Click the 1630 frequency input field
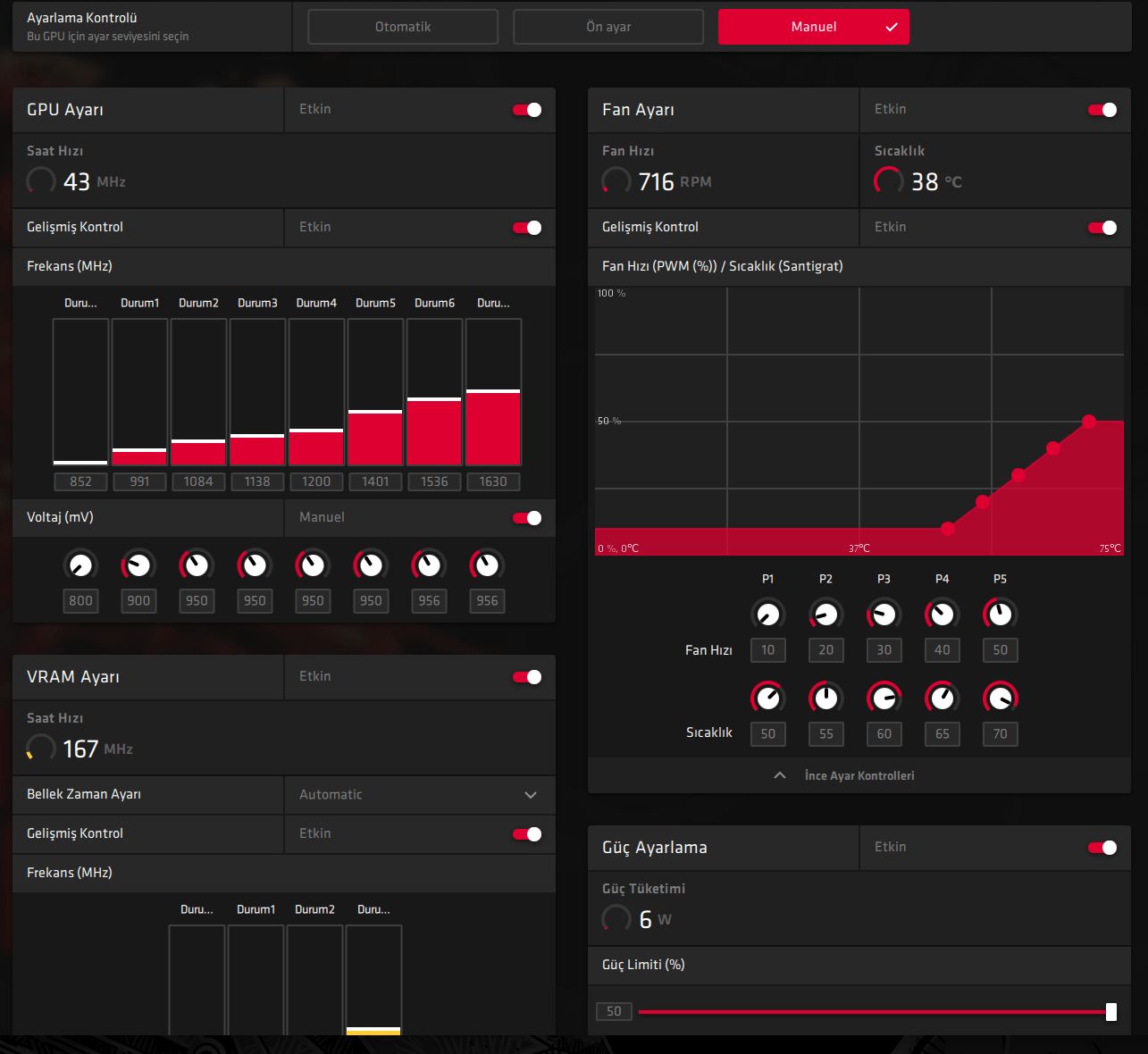Screen dimensions: 1148x1054 click(x=493, y=481)
